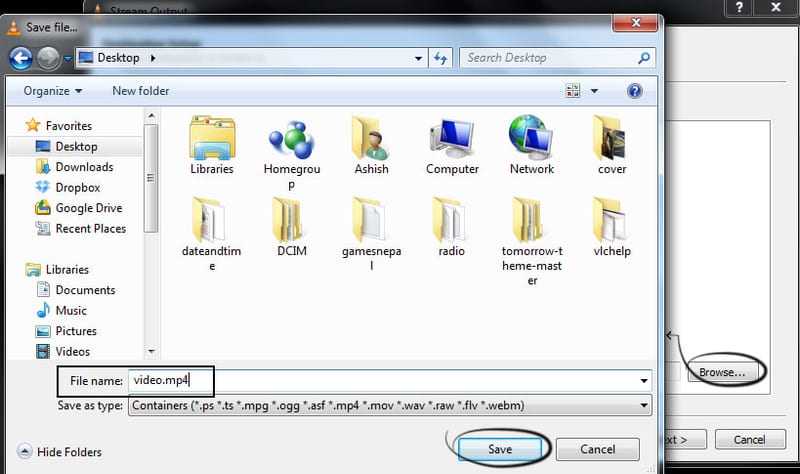
Task: Expand the Desktop breadcrumb arrow
Action: [x=153, y=58]
